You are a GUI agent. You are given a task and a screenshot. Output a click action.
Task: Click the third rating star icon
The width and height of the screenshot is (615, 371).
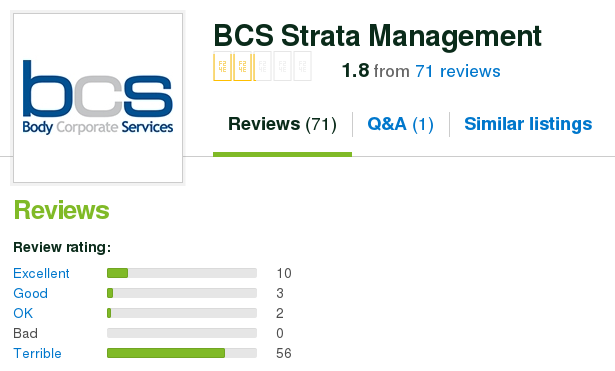tap(262, 66)
